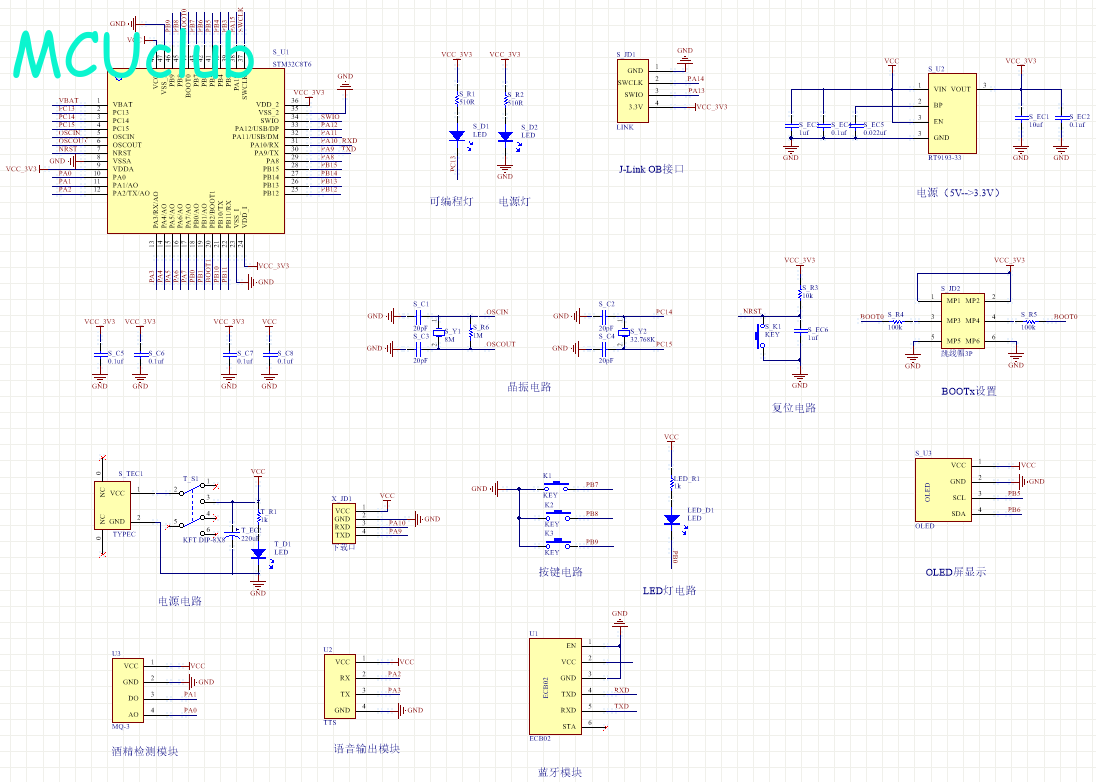Click the X_JD1 download port connector
Image resolution: width=1096 pixels, height=782 pixels.
pos(343,521)
